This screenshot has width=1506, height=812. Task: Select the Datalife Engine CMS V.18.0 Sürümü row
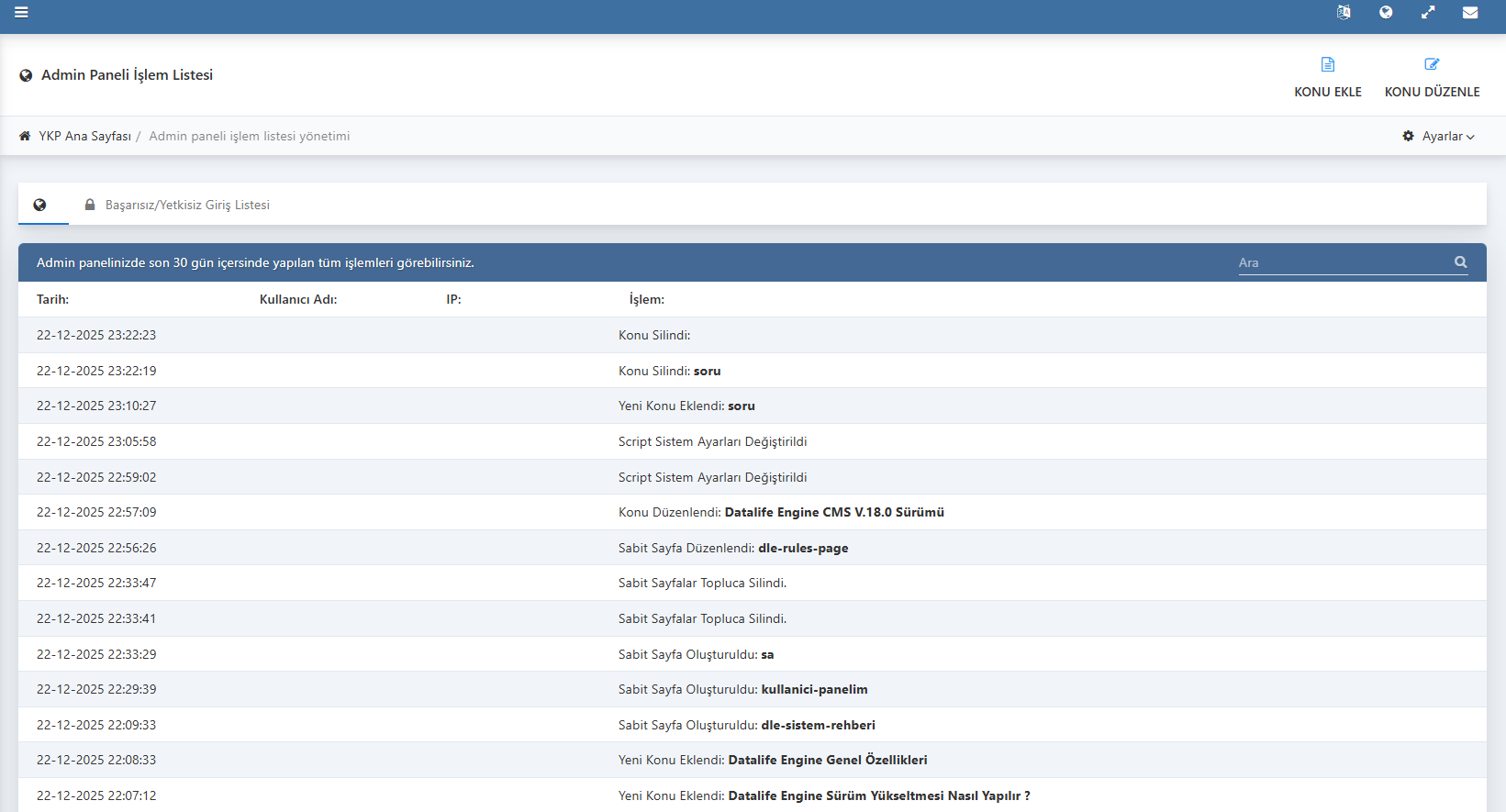click(833, 513)
